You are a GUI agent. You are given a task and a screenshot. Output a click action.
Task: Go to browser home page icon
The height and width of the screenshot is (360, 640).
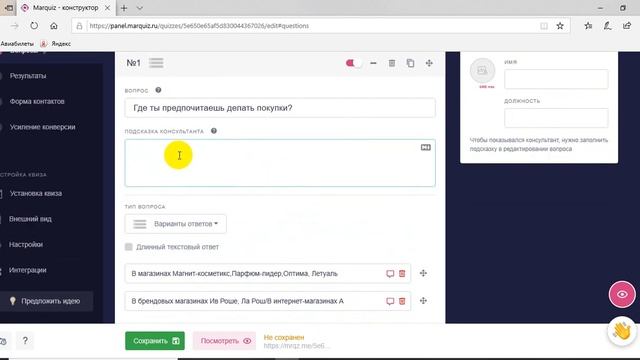(x=53, y=26)
